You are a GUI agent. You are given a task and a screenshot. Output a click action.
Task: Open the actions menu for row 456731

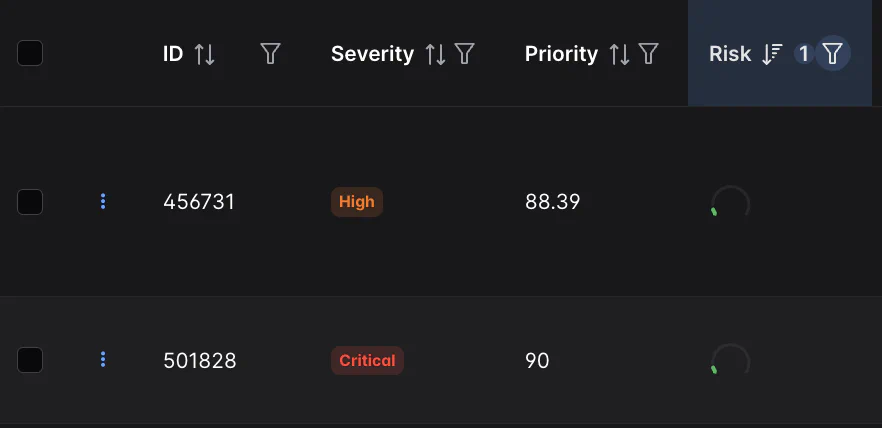pos(103,202)
